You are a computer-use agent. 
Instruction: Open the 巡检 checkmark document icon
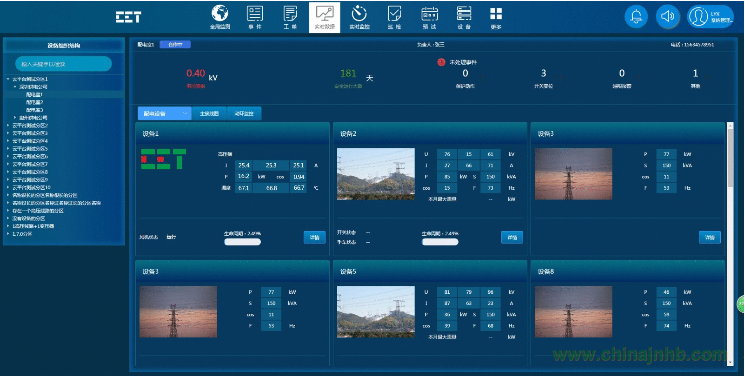tap(394, 17)
